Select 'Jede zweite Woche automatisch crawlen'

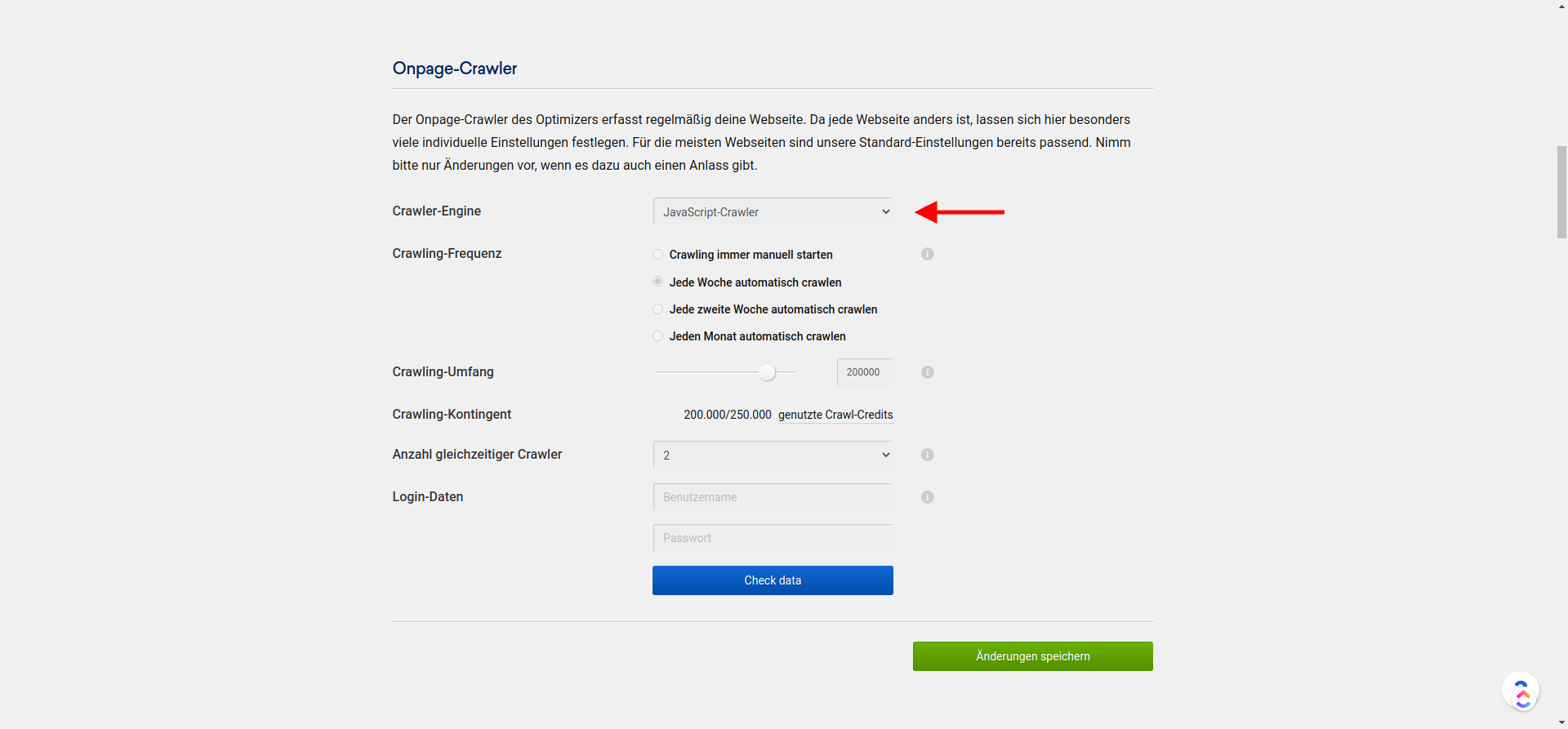[657, 309]
